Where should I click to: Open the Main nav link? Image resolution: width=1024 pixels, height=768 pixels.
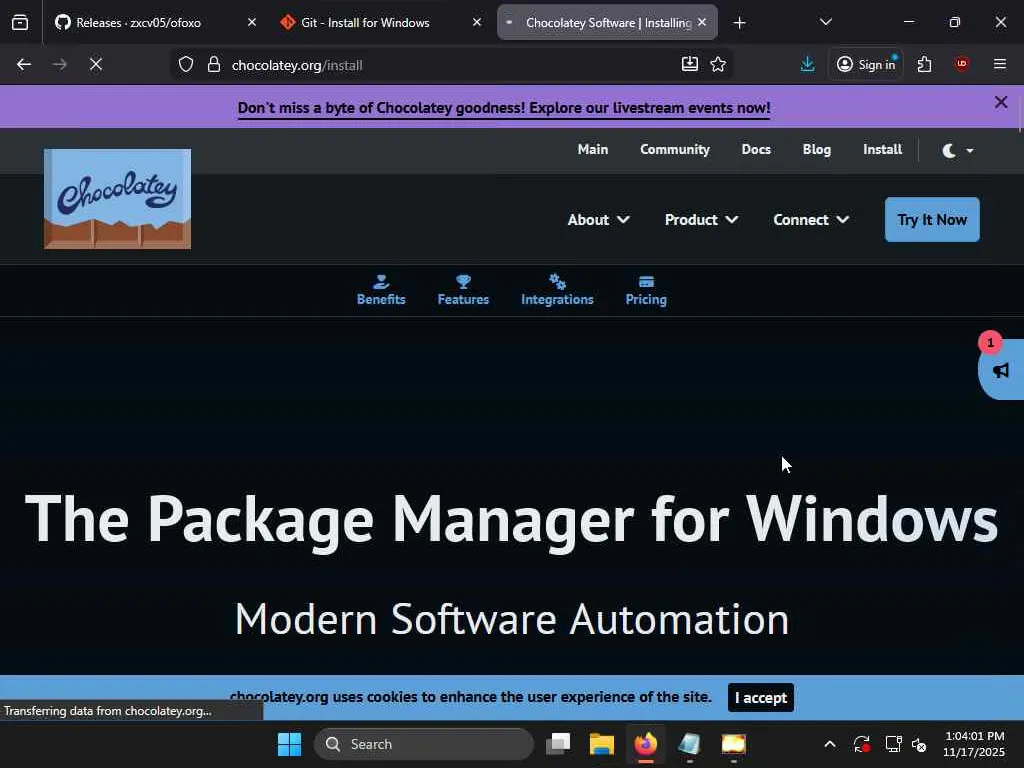point(592,150)
